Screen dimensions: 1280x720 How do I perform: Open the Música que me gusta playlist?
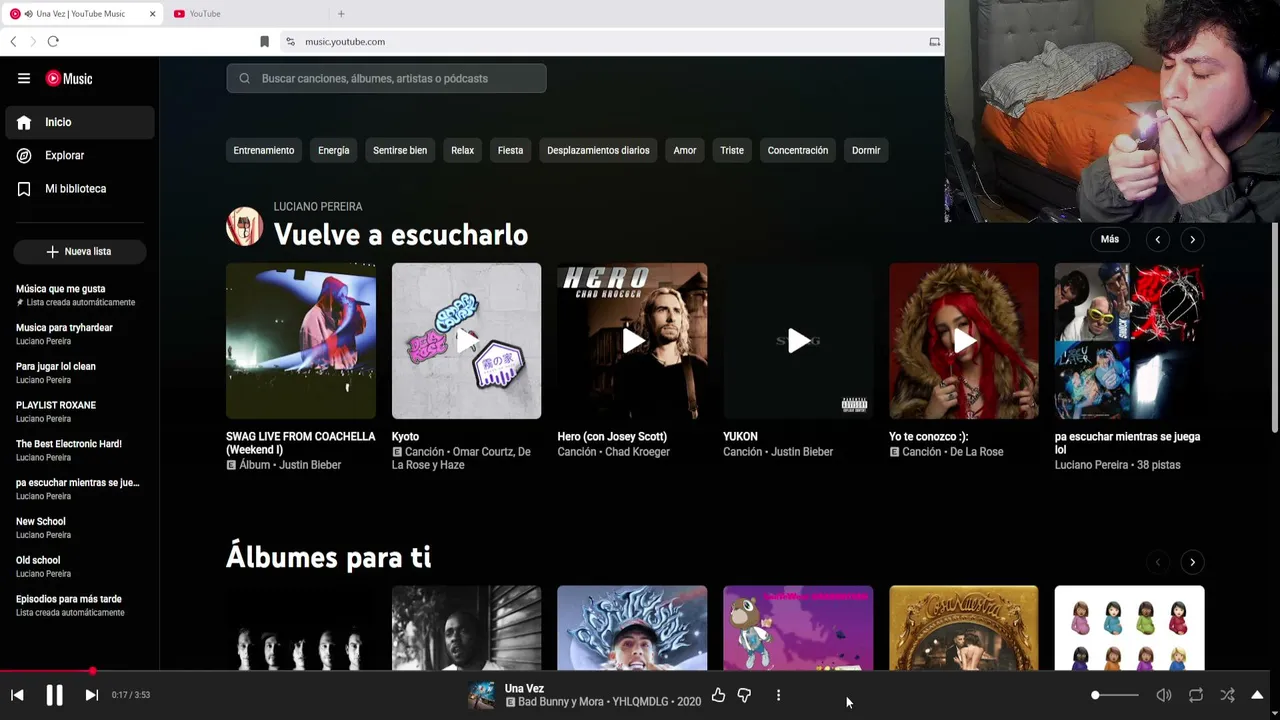[78, 295]
